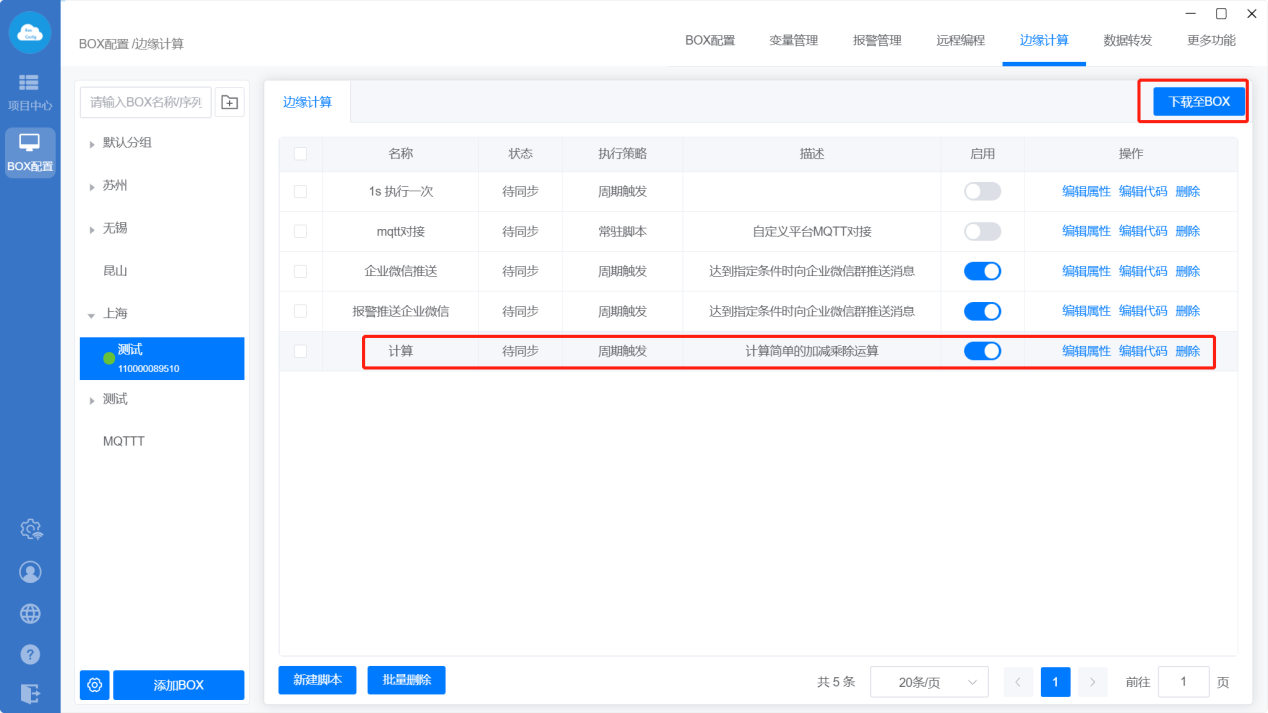Image resolution: width=1268 pixels, height=713 pixels.
Task: Click the 下载至BOX button
Action: [x=1199, y=102]
